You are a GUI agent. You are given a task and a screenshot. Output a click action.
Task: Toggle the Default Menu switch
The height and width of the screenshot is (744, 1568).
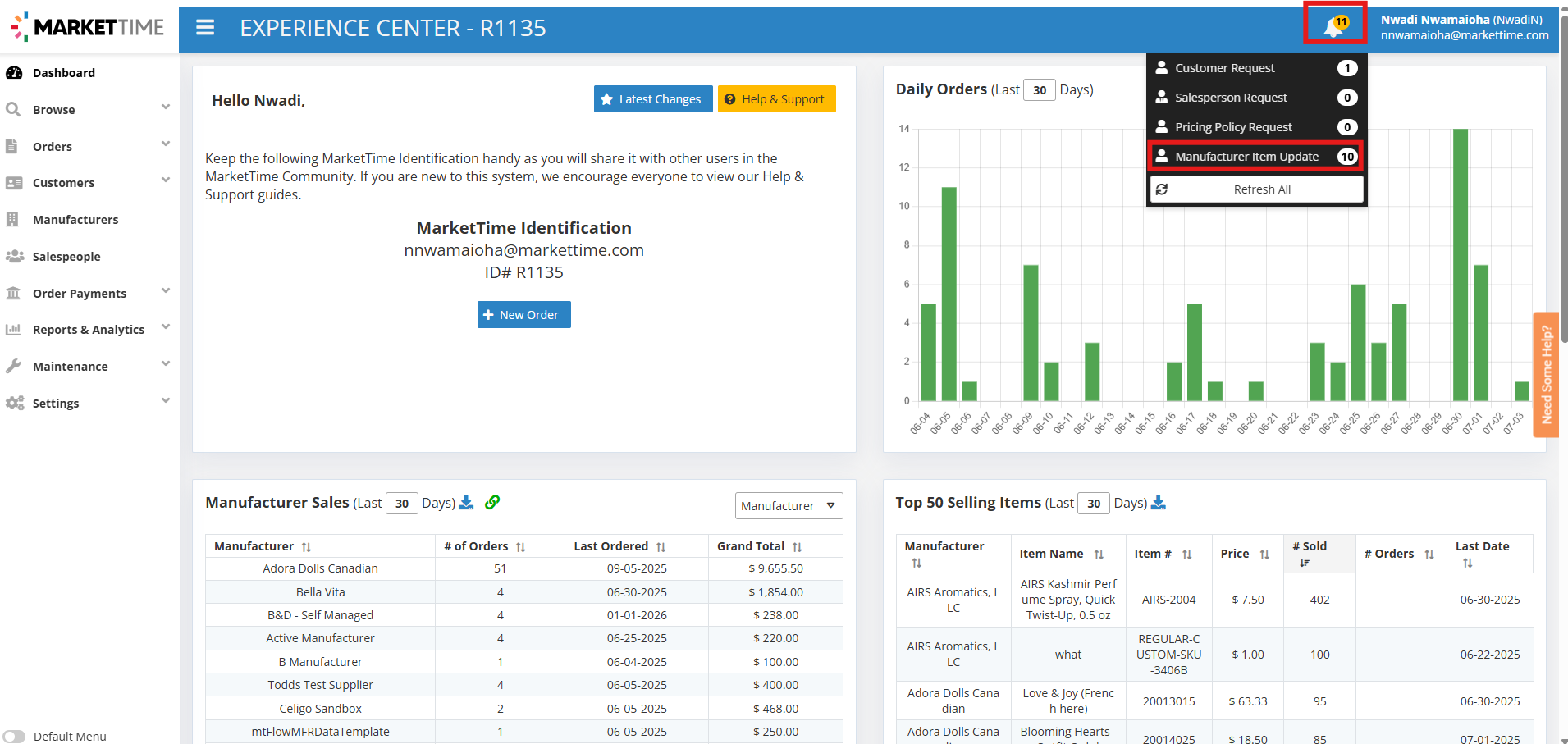click(14, 737)
